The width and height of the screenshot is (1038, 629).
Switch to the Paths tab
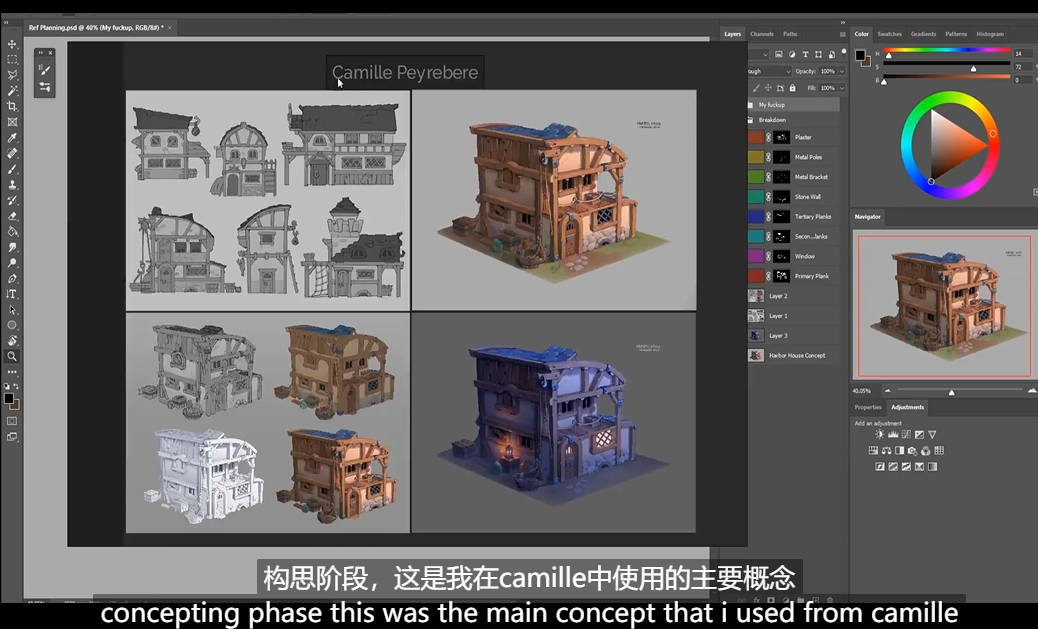(x=790, y=34)
